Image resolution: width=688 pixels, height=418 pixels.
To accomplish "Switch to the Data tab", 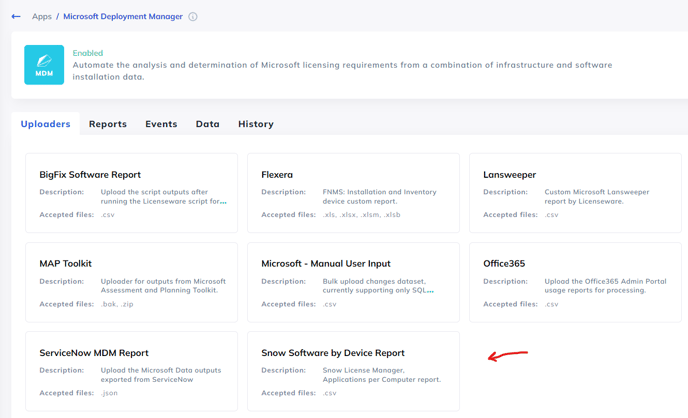I will click(208, 124).
